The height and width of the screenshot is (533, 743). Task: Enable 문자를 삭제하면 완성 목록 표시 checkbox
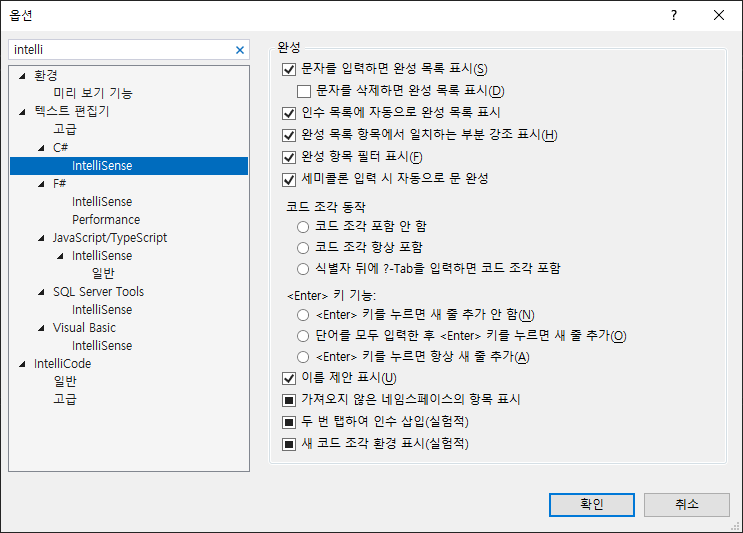(x=304, y=91)
